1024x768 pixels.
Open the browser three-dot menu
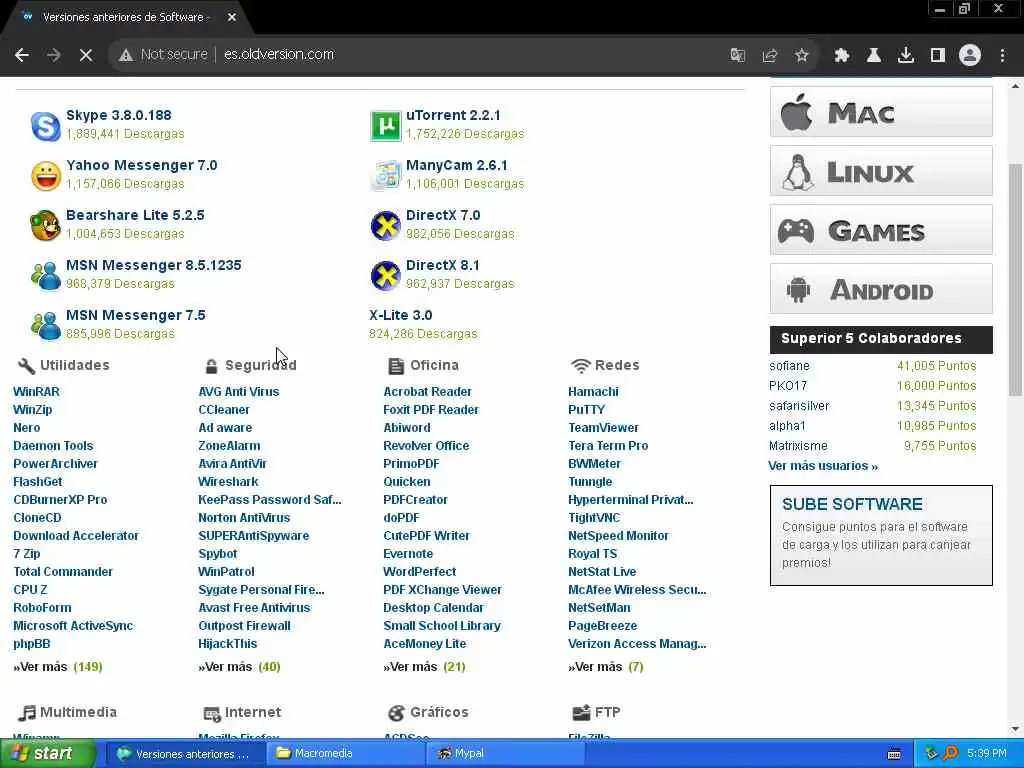(1002, 55)
